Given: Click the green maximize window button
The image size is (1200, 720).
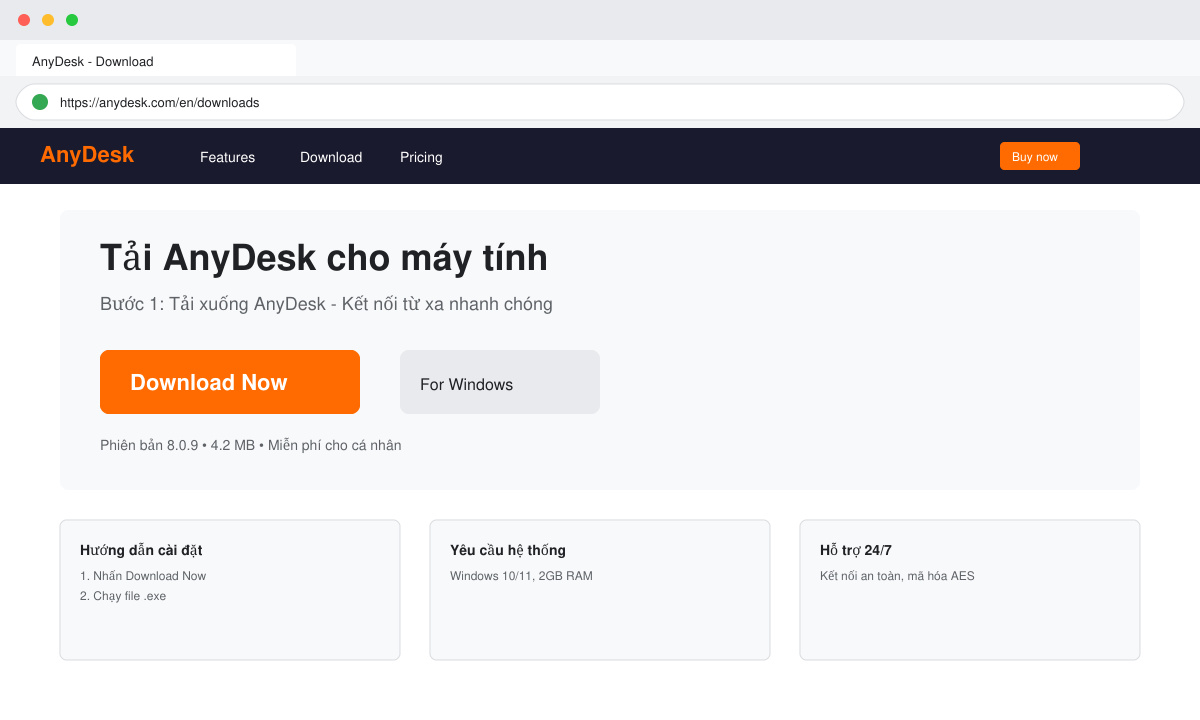Looking at the screenshot, I should point(72,20).
